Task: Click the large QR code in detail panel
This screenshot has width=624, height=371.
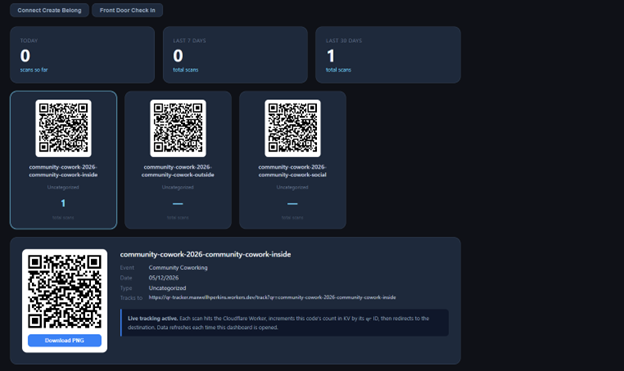Action: (x=64, y=291)
